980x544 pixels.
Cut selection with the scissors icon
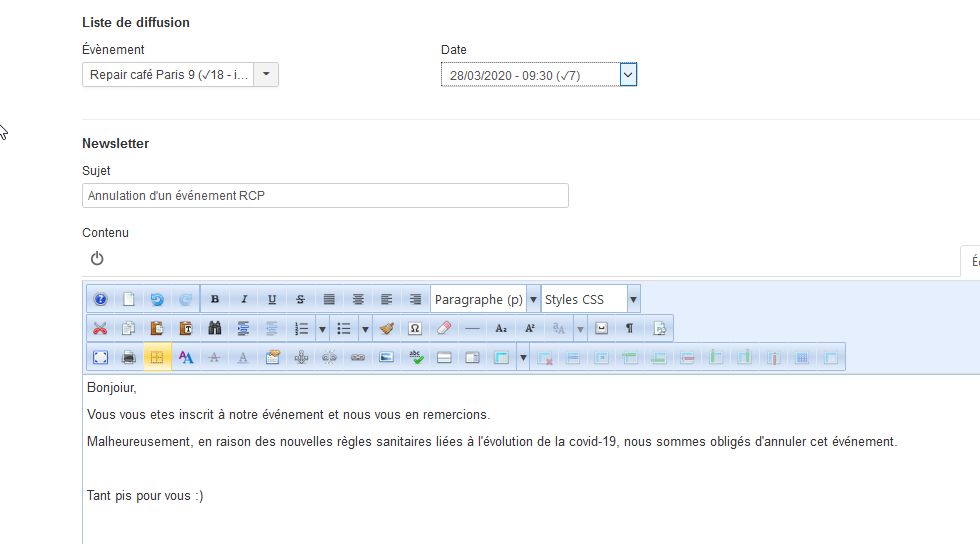point(100,328)
